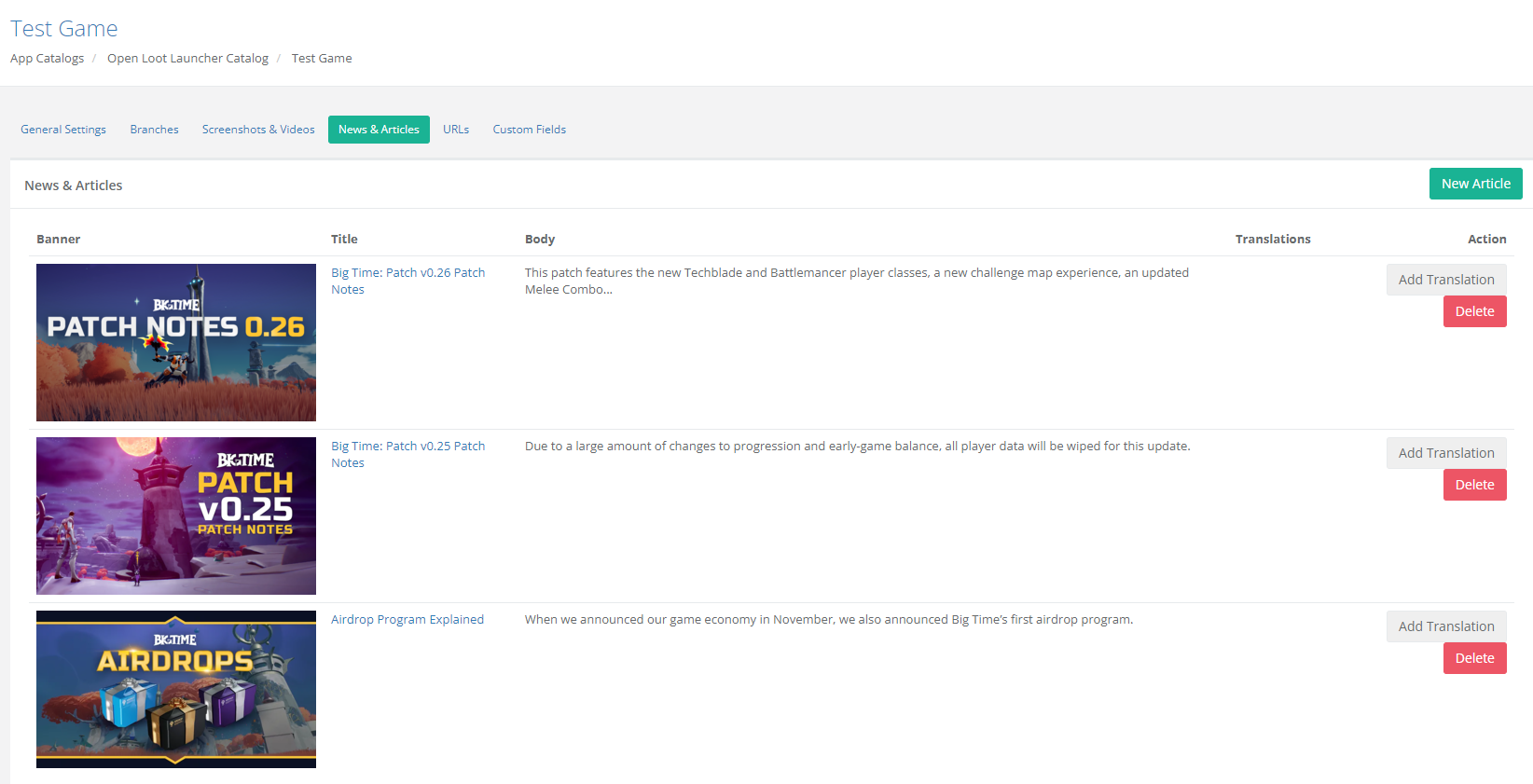Screen dimensions: 1533x784
Task: Open the Airdrop Program Explained article link
Action: click(x=407, y=620)
